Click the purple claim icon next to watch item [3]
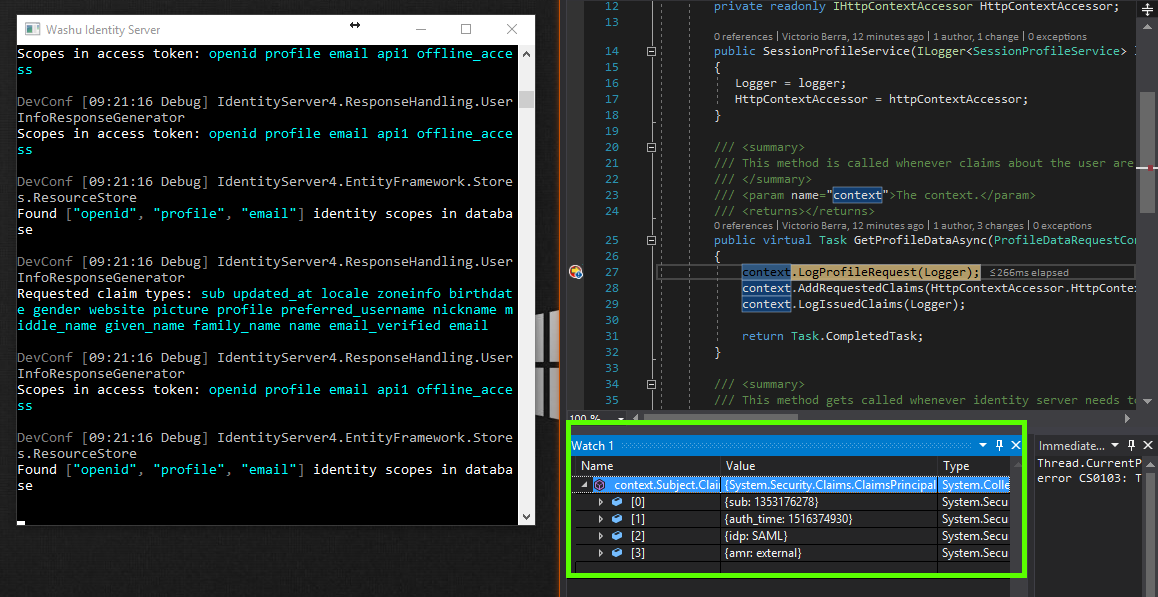 pos(617,552)
